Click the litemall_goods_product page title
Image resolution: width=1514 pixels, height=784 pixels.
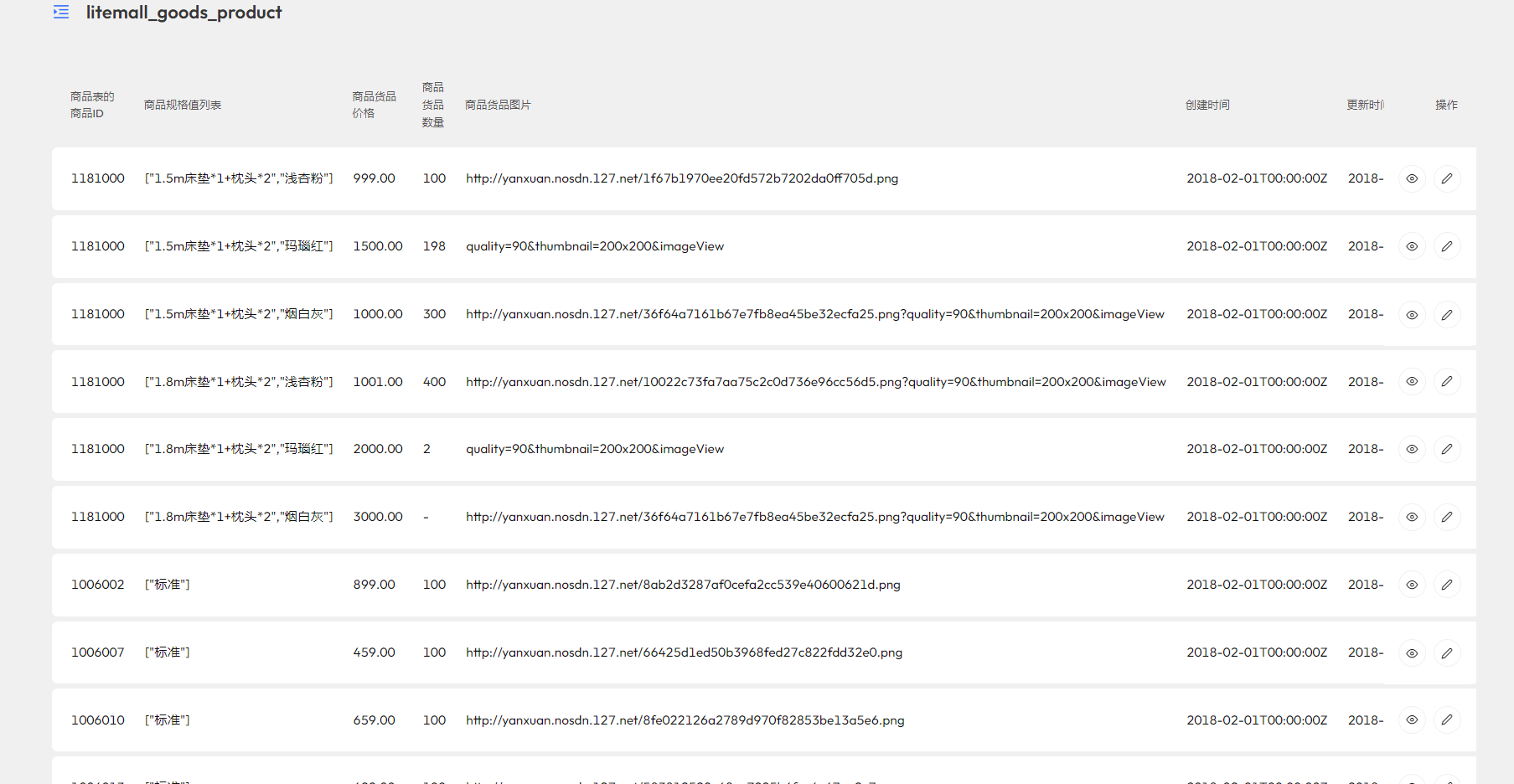pos(183,13)
